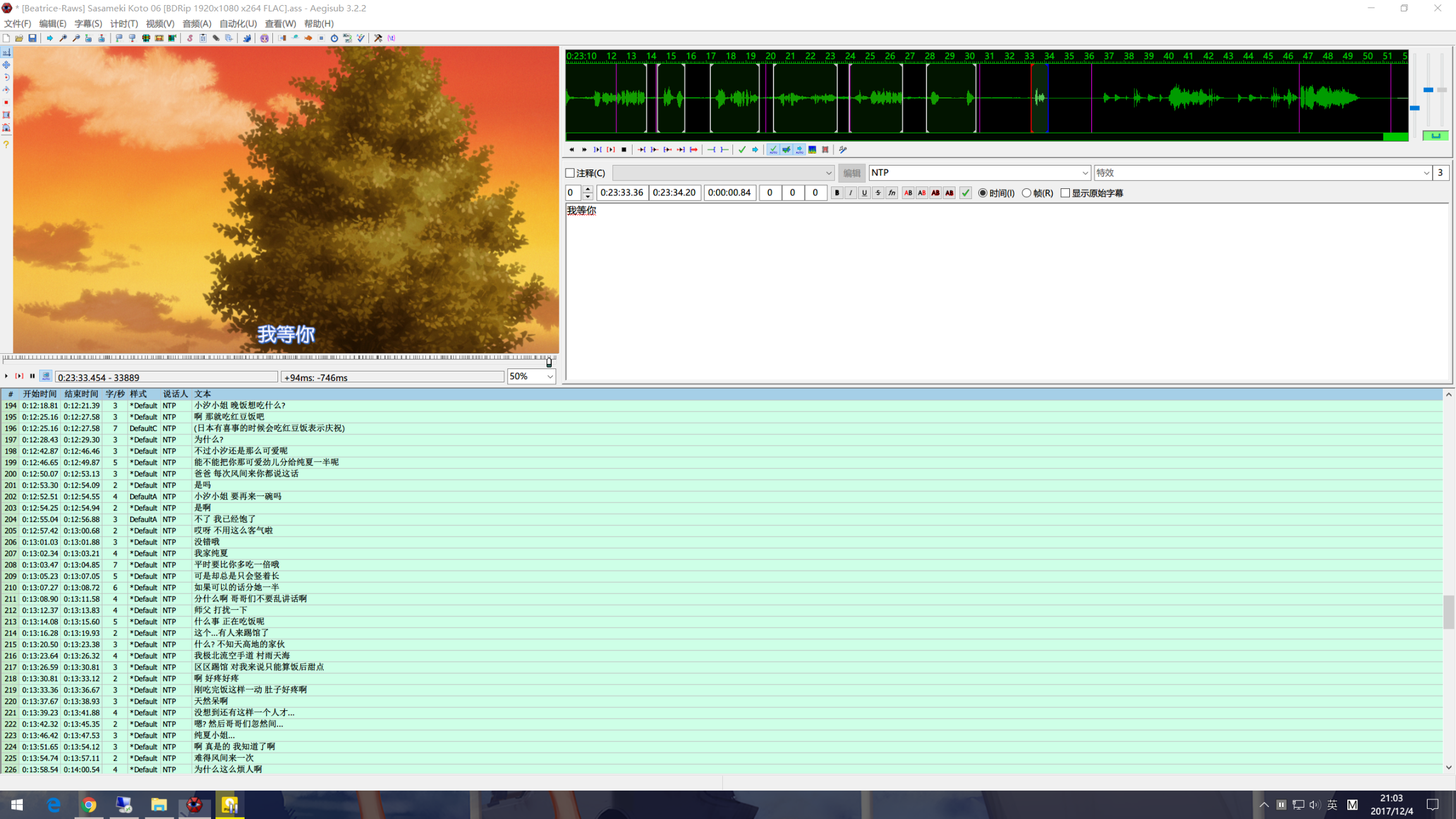Toggle video auto-scroll button beside pause

point(45,376)
